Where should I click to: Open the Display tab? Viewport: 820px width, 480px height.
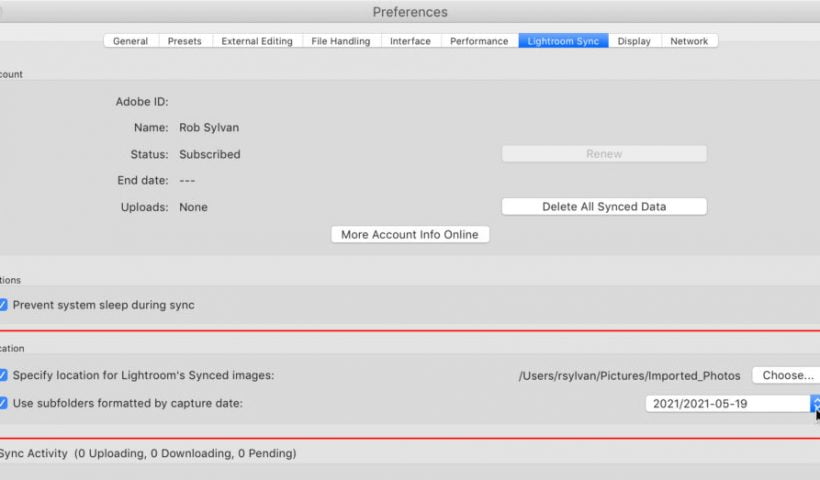634,41
